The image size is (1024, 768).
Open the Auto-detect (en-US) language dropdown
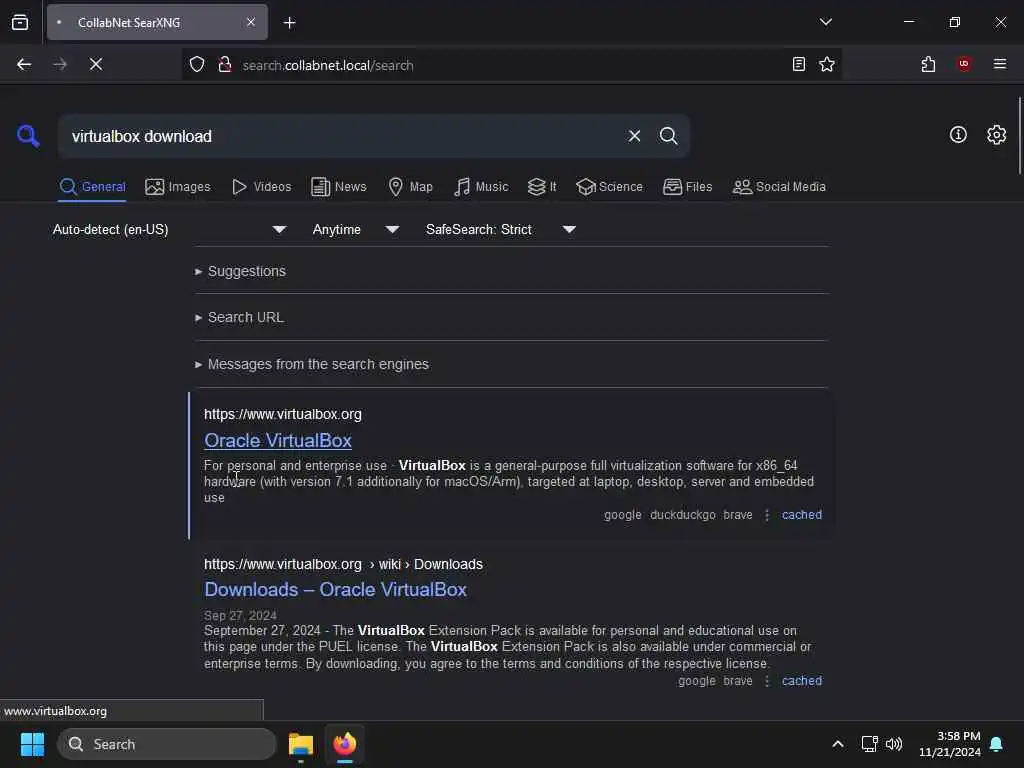(x=170, y=229)
